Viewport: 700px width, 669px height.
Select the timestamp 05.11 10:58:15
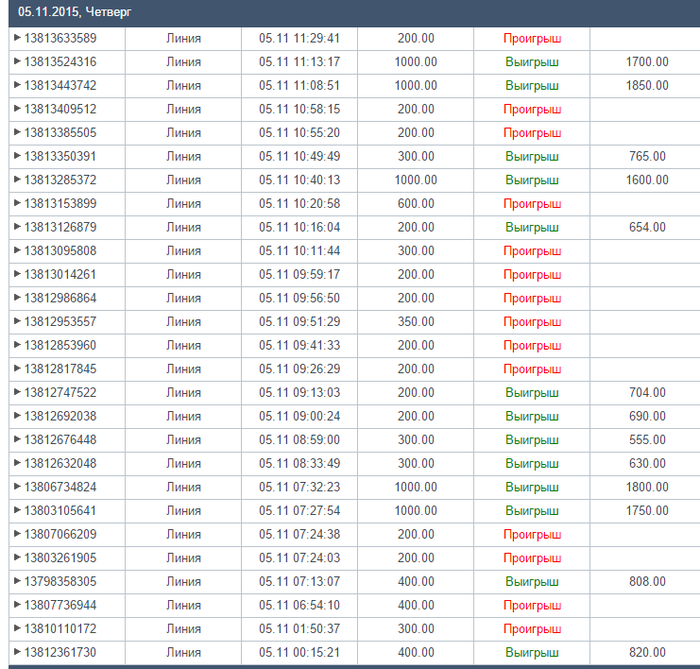[299, 109]
